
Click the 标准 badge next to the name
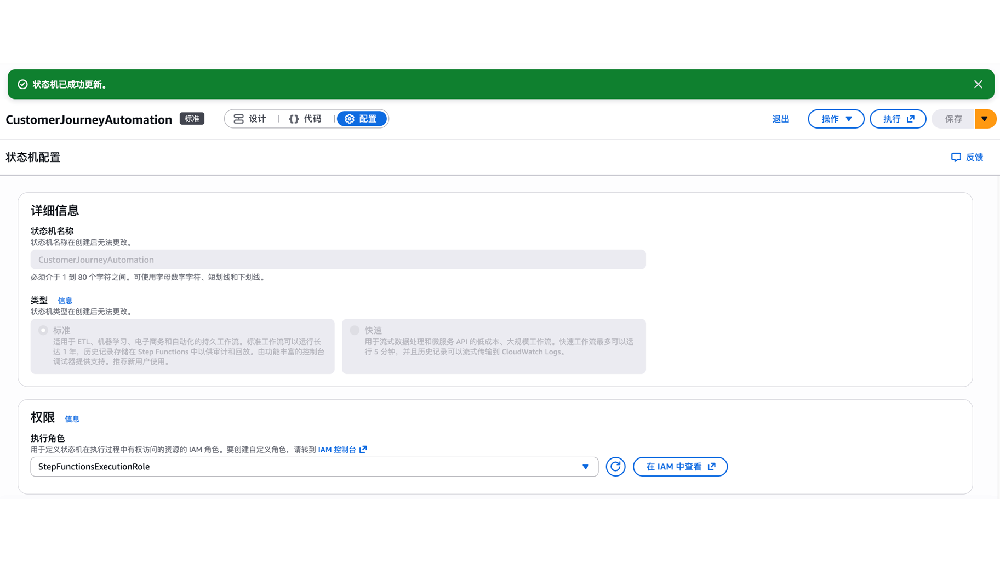point(192,119)
